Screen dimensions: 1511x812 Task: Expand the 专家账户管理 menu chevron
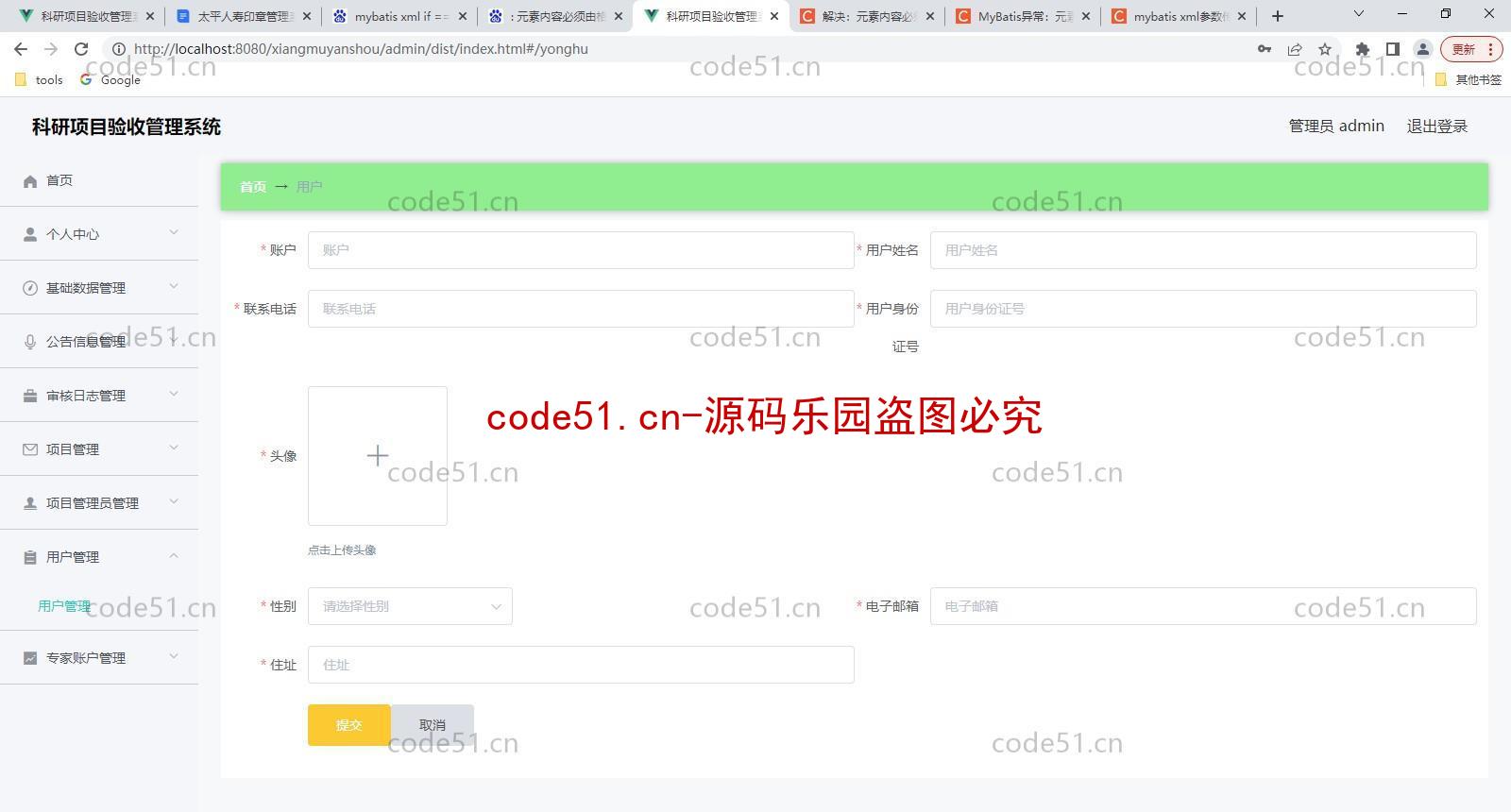click(174, 656)
